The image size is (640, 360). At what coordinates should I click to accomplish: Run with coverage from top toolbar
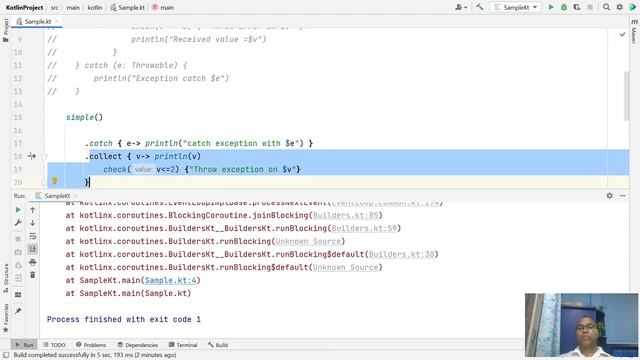click(x=577, y=7)
